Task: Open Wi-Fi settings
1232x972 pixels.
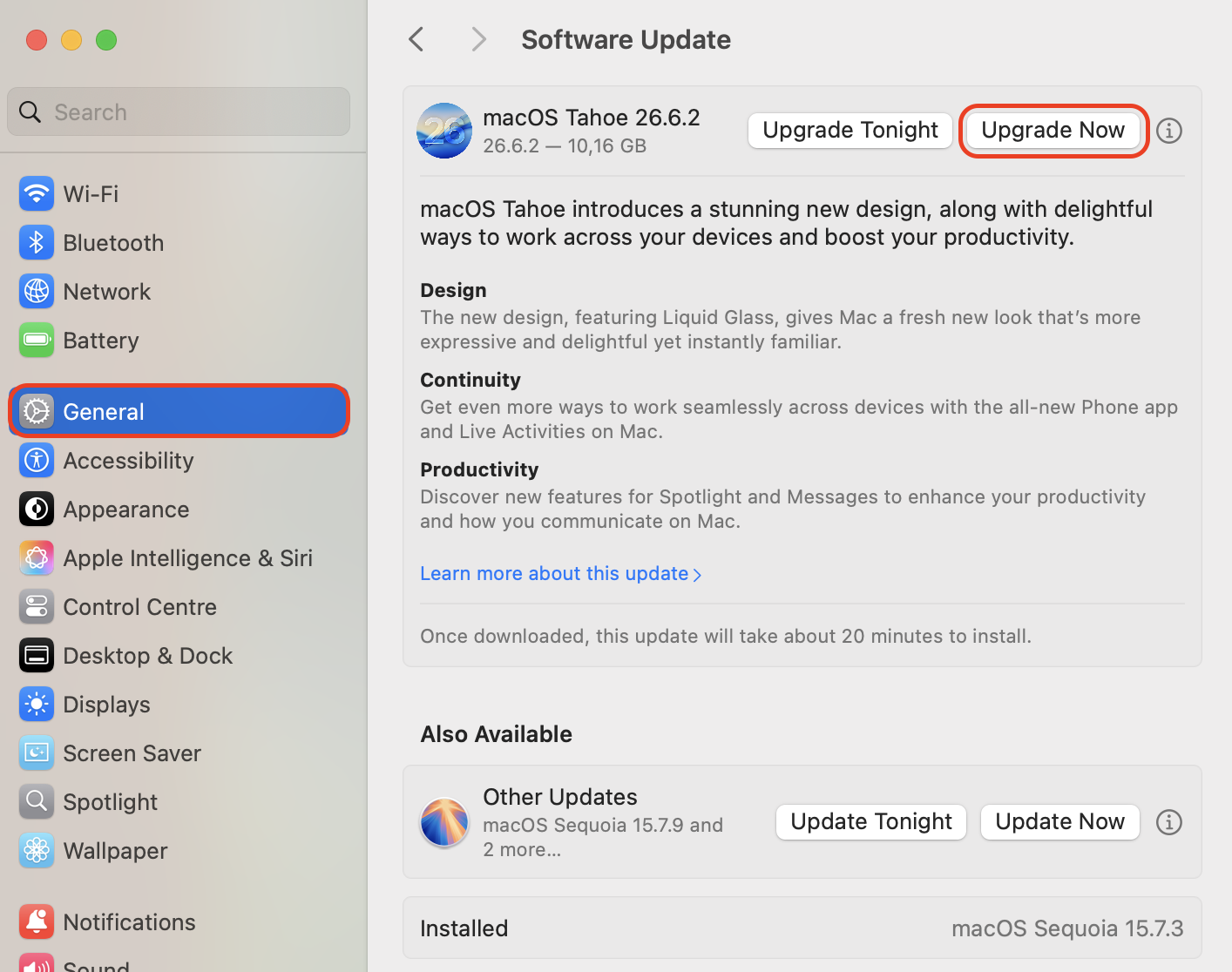Action: [179, 193]
